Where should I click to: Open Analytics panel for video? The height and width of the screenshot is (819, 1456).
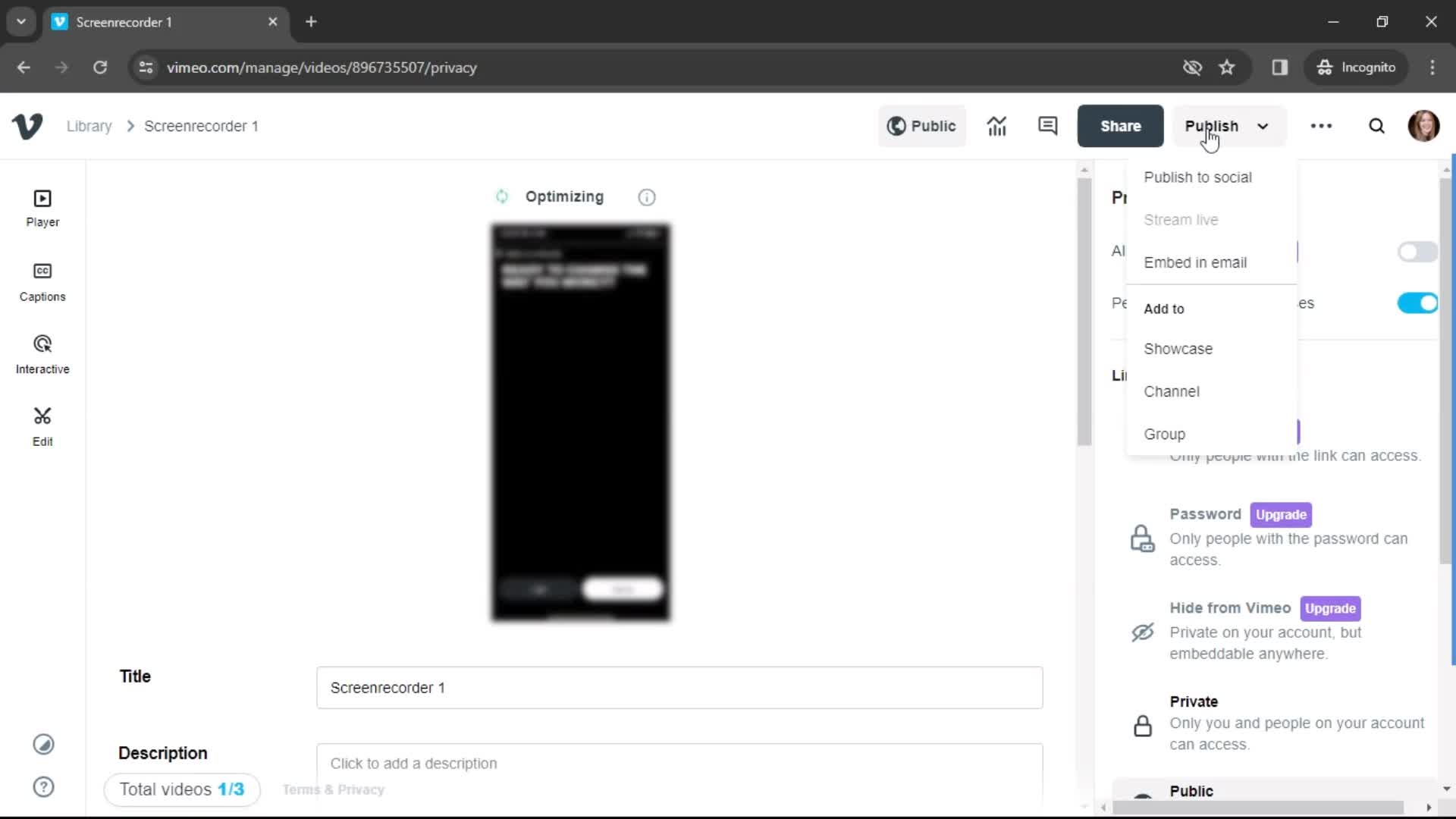point(997,126)
